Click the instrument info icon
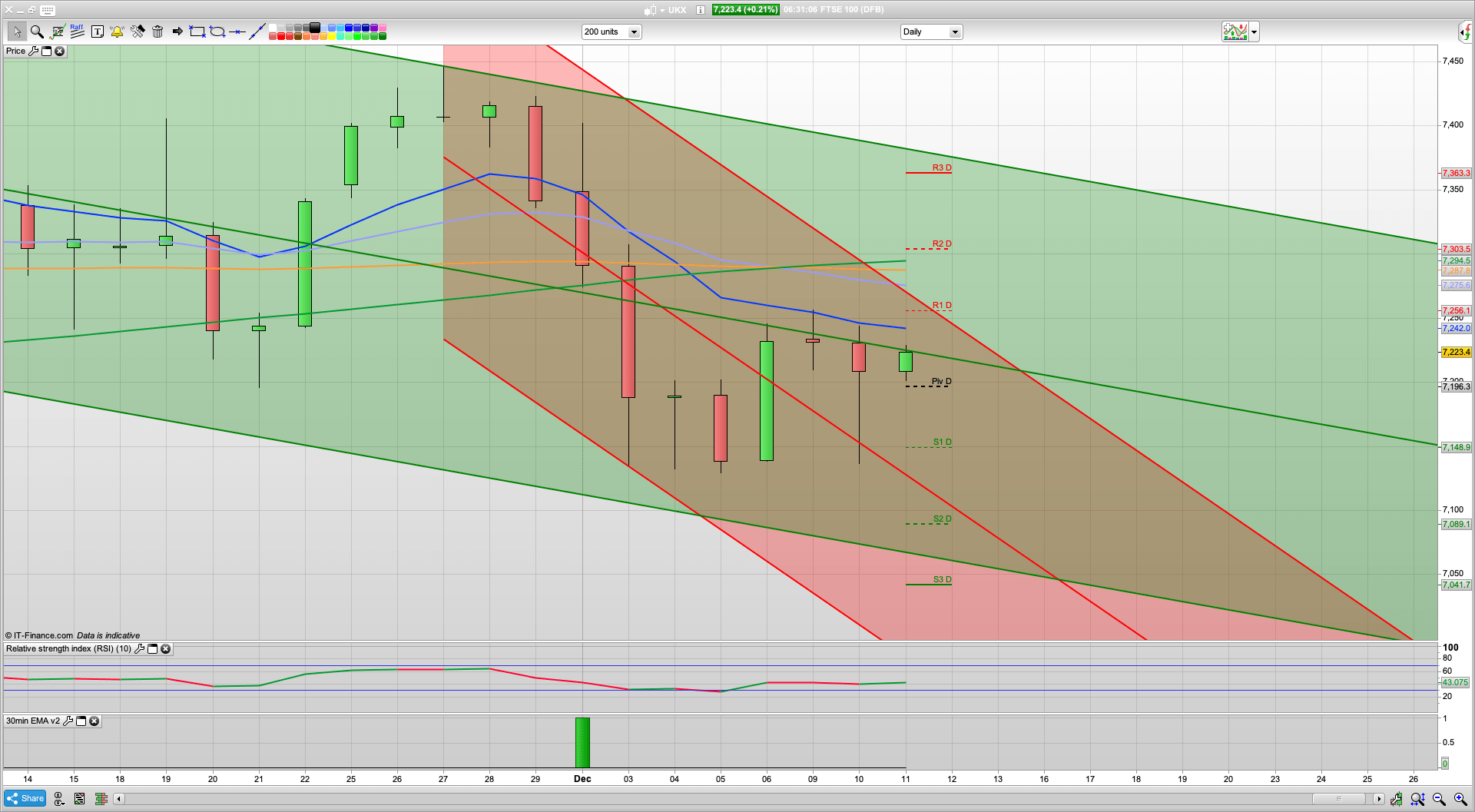The width and height of the screenshot is (1475, 812). (701, 10)
